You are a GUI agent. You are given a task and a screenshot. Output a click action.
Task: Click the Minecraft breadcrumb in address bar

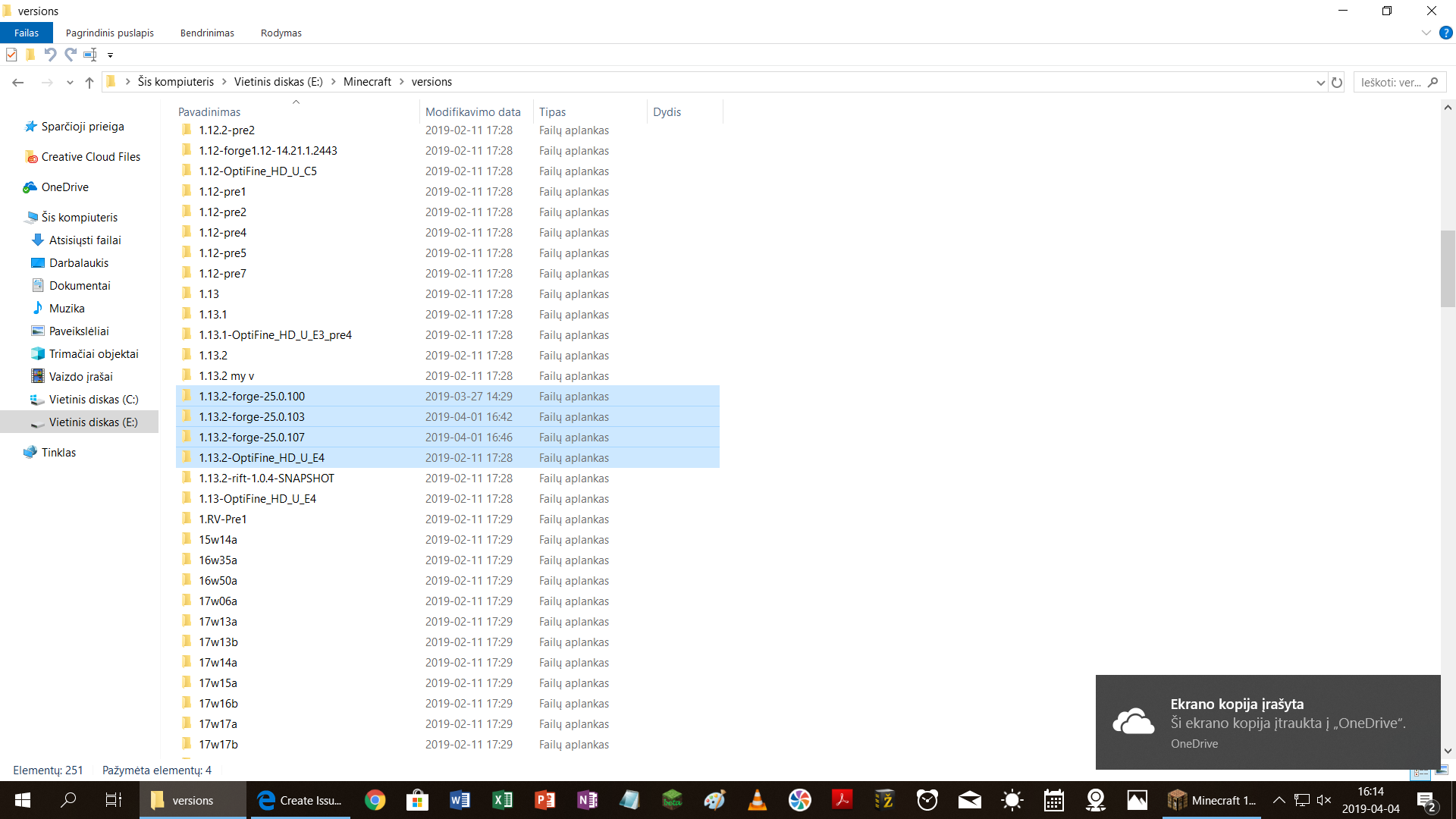coord(367,82)
